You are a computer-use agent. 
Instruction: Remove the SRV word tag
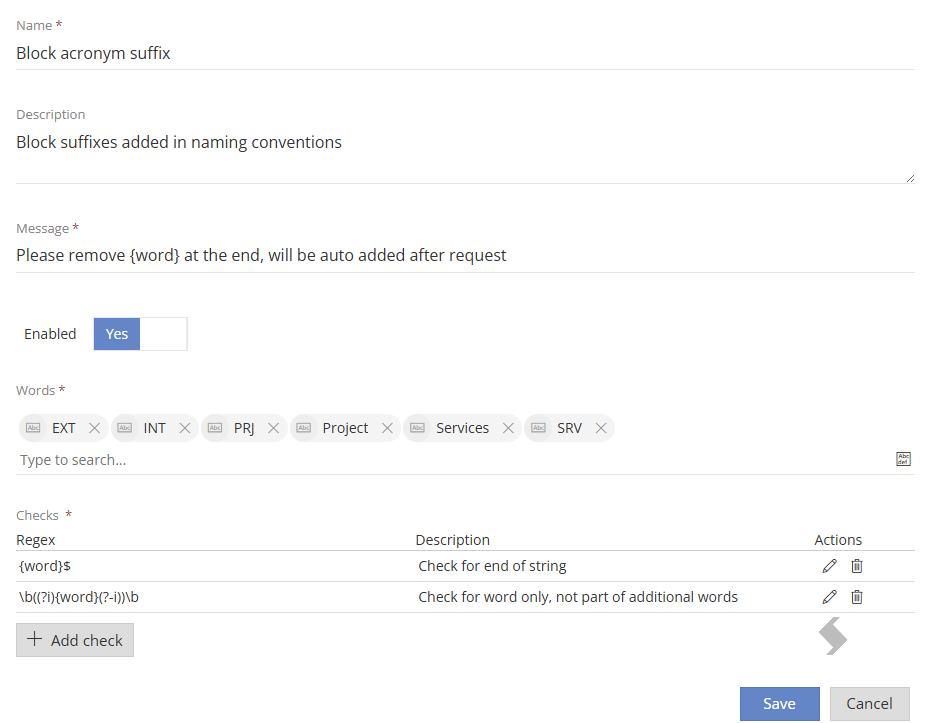click(x=601, y=428)
